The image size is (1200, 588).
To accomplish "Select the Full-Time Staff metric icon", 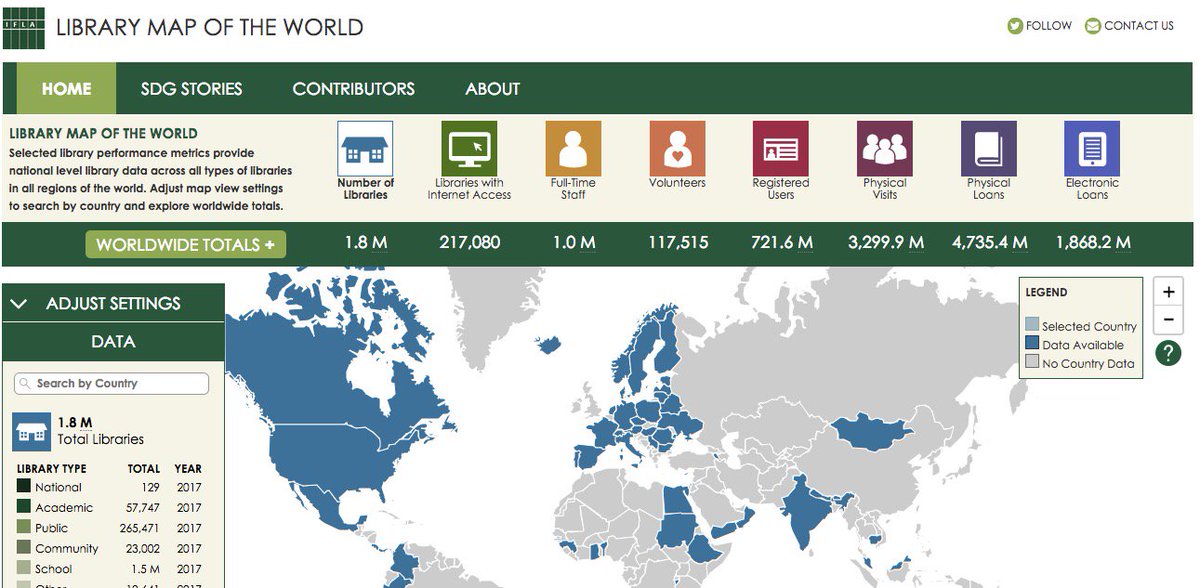I will point(573,149).
